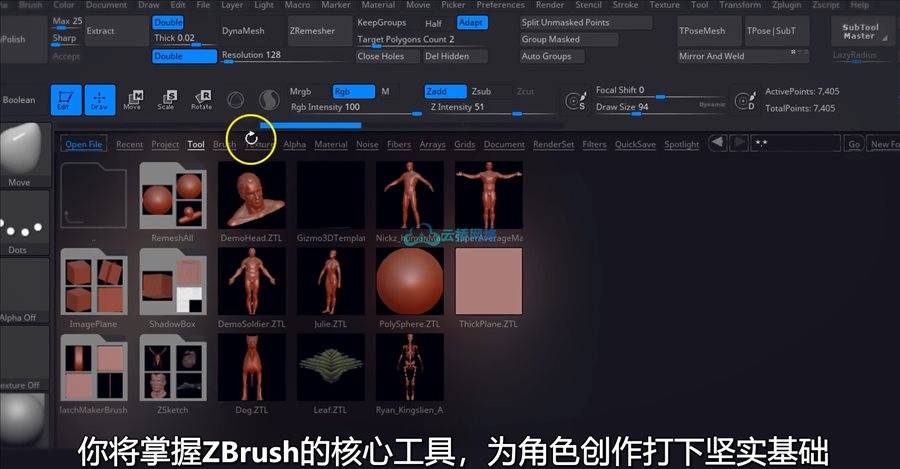The height and width of the screenshot is (469, 900).
Task: Select Dog.ZTL thumbnail
Action: 251,368
